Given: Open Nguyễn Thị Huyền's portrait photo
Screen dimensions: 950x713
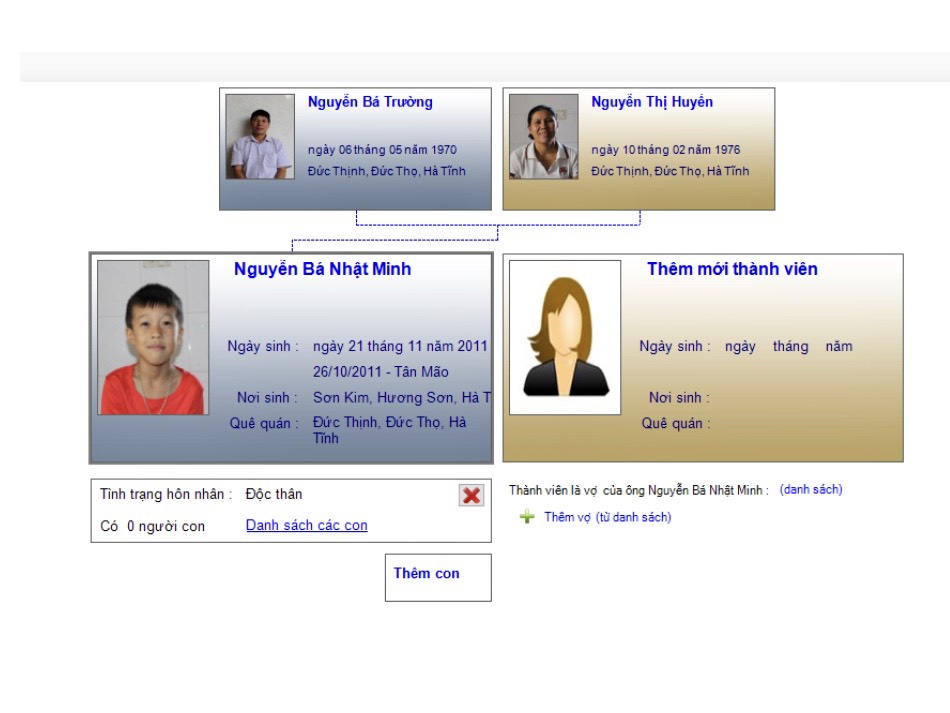Looking at the screenshot, I should [x=543, y=136].
